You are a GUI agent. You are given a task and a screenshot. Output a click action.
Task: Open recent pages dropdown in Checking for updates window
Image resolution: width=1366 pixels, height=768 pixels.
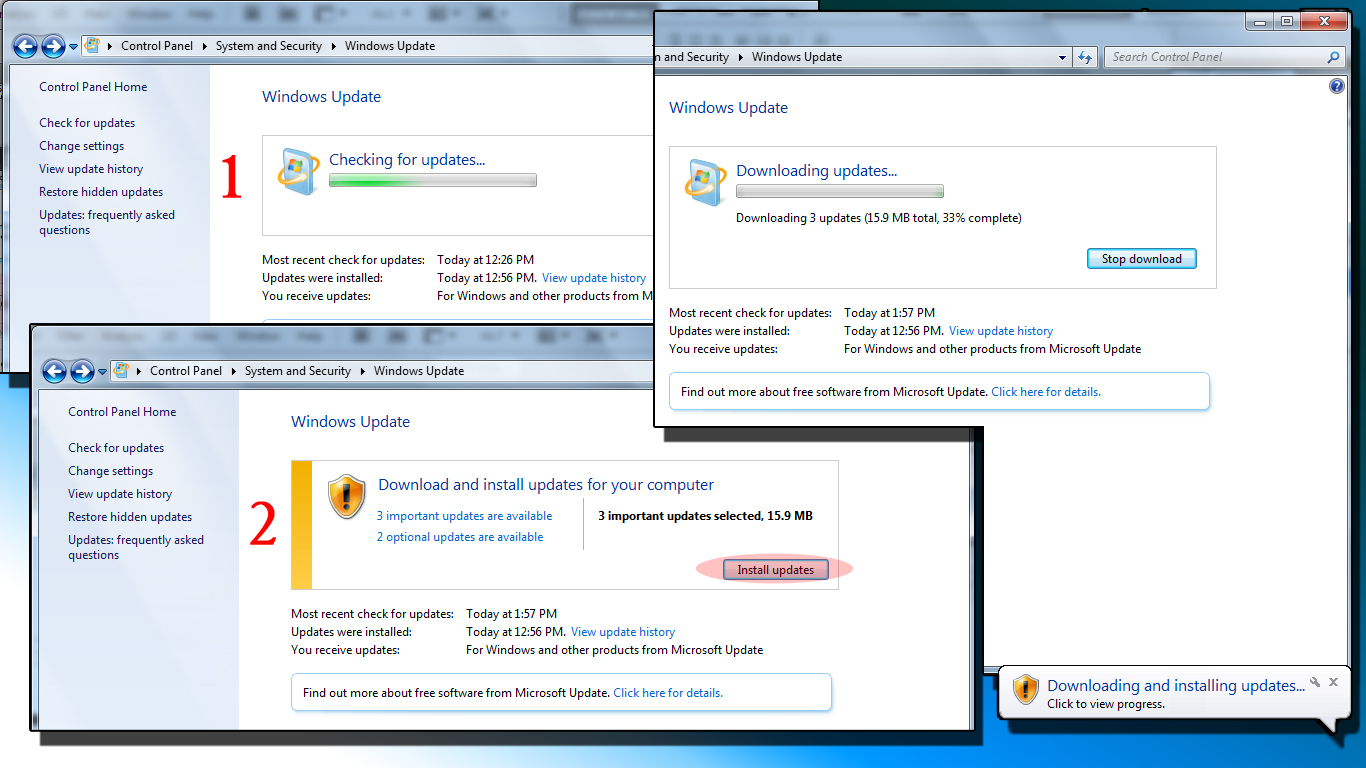[73, 47]
